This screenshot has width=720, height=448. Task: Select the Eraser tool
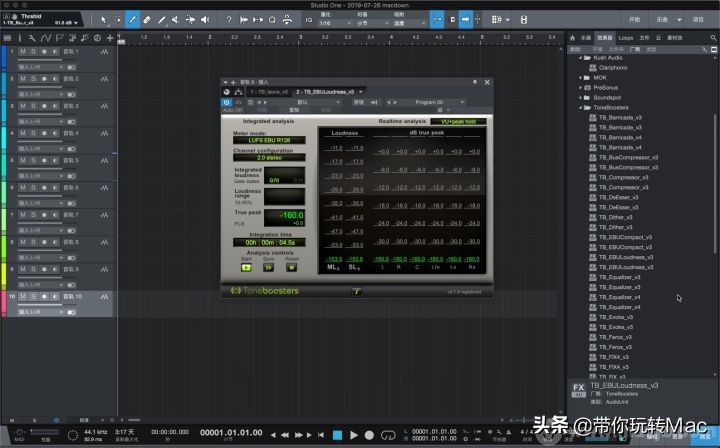(x=147, y=20)
